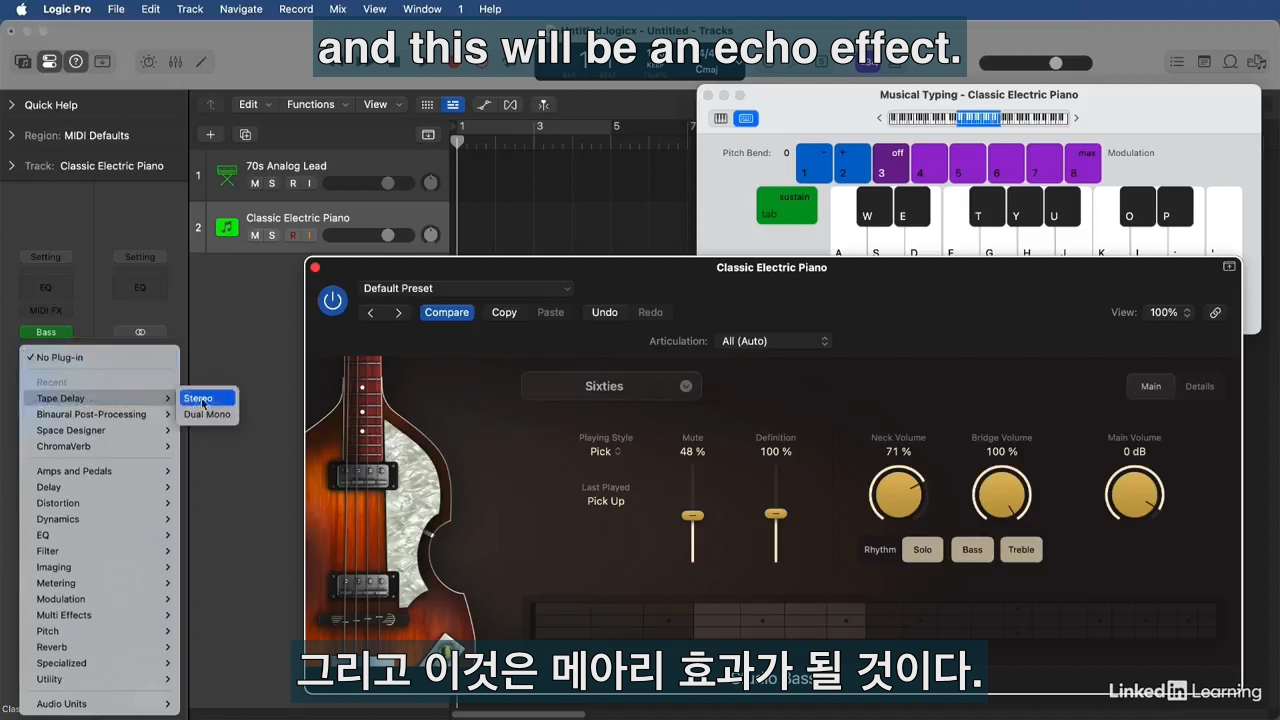Image resolution: width=1280 pixels, height=720 pixels.
Task: Switch Musical Typing to piano keyboard view
Action: click(x=720, y=118)
